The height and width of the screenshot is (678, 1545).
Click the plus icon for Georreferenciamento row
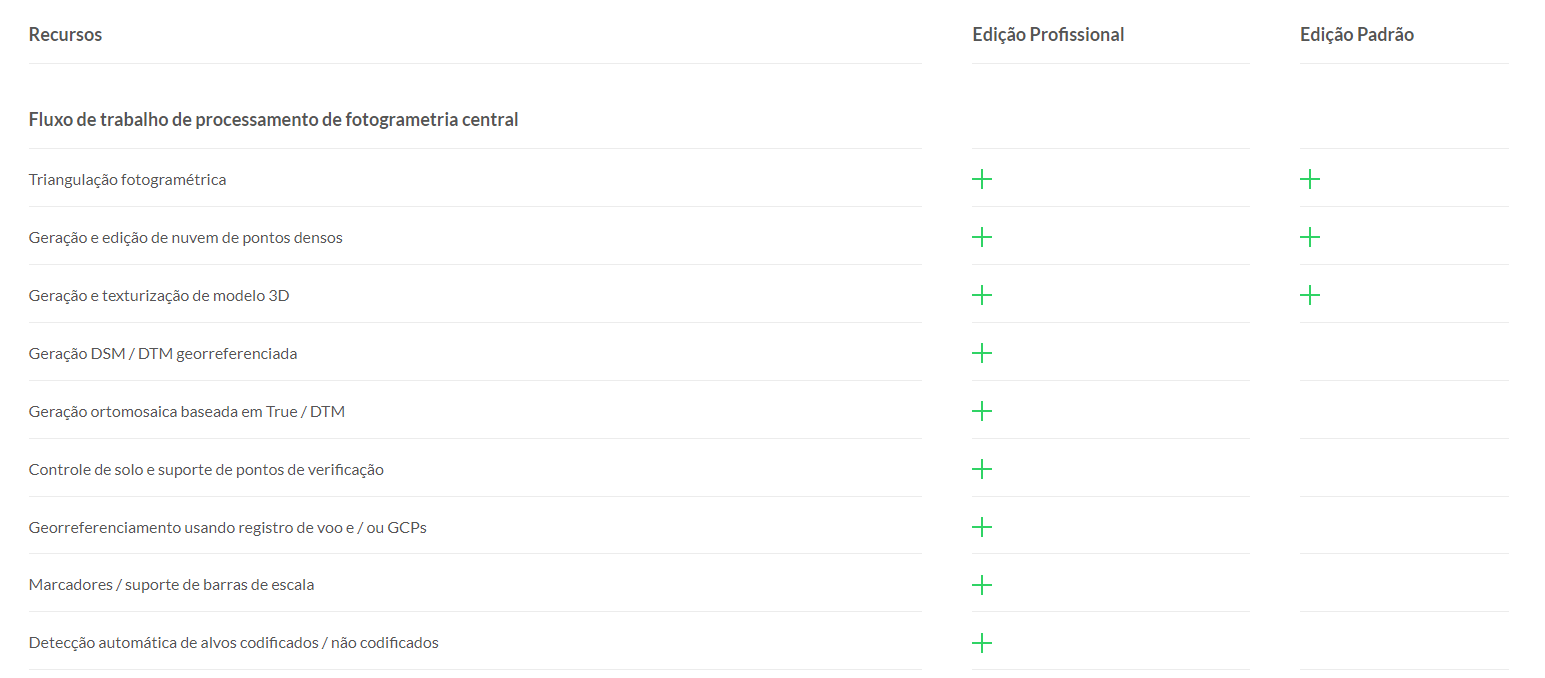click(x=982, y=527)
